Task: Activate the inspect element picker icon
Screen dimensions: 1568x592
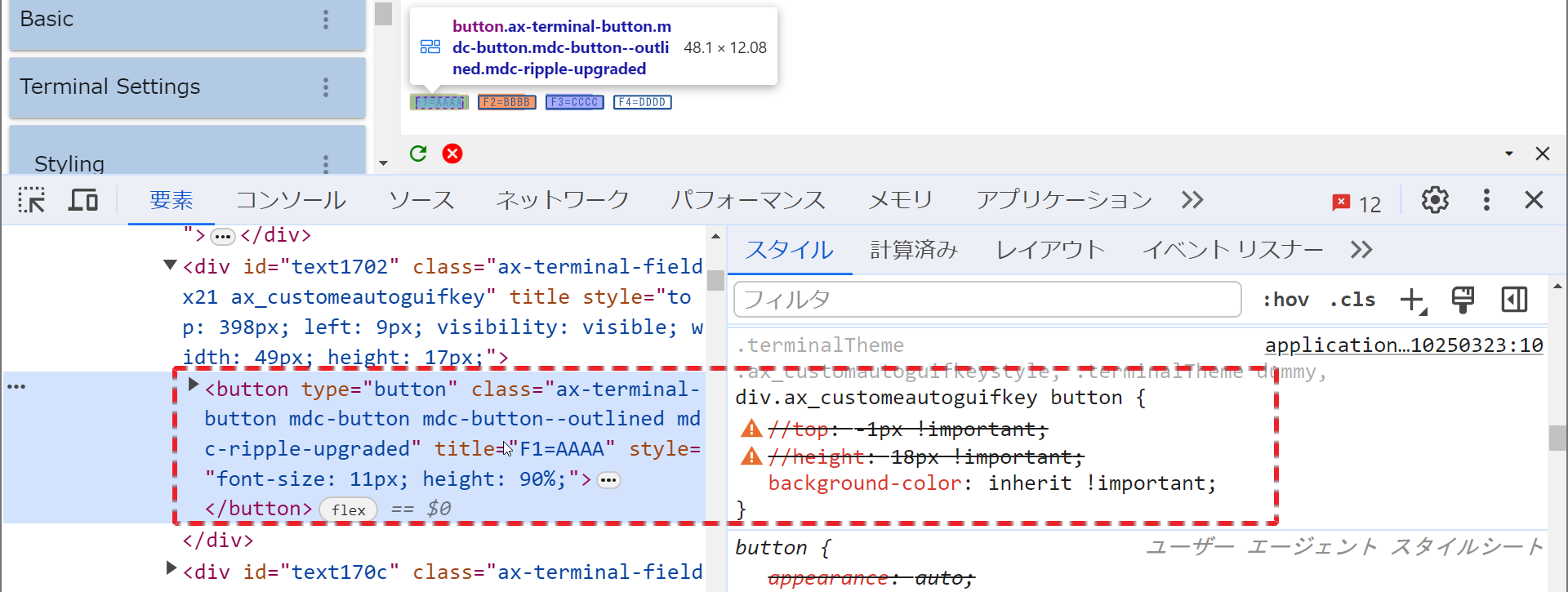Action: point(32,200)
